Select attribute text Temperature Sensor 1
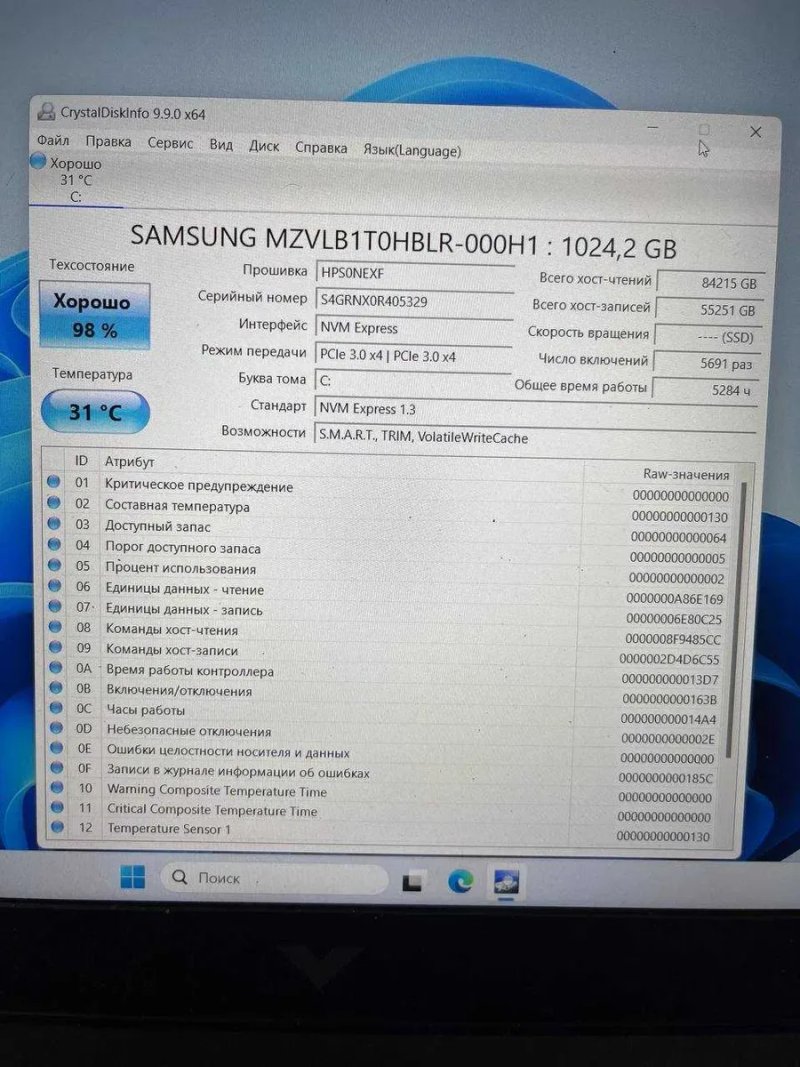This screenshot has width=800, height=1067. [169, 829]
